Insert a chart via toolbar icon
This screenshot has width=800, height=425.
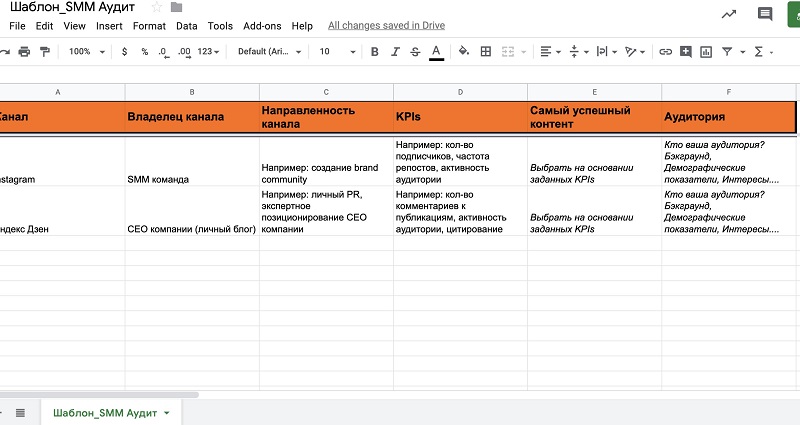click(x=706, y=51)
